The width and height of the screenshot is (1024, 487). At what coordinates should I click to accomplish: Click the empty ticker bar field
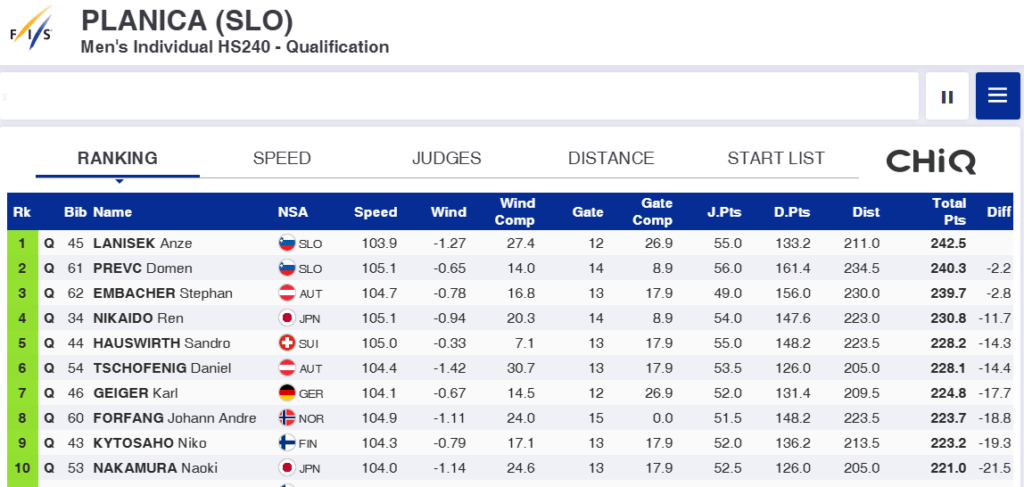coord(459,96)
